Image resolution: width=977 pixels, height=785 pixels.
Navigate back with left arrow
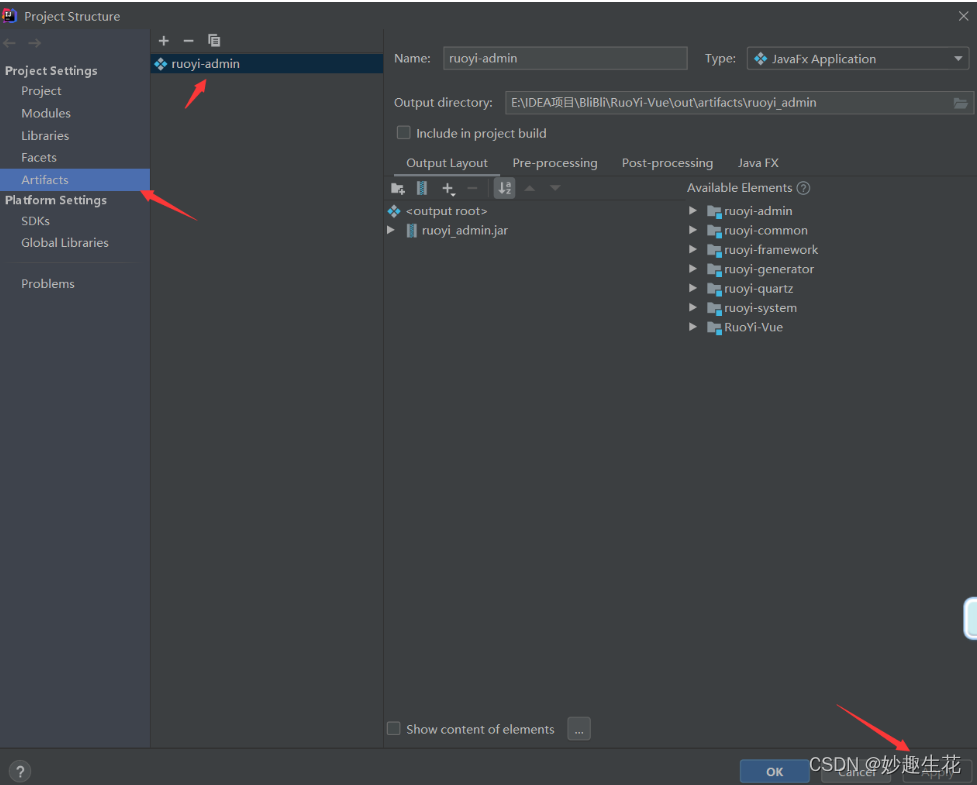coord(9,43)
